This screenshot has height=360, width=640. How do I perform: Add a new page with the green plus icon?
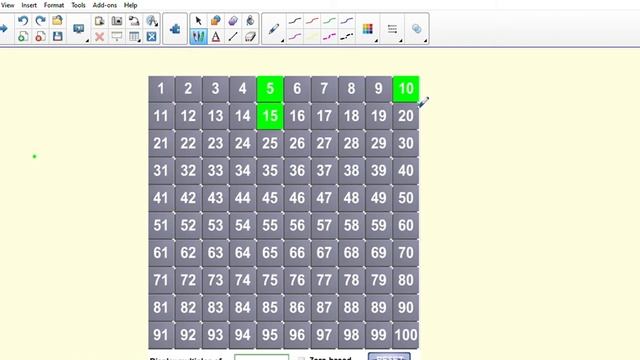pyautogui.click(x=23, y=36)
